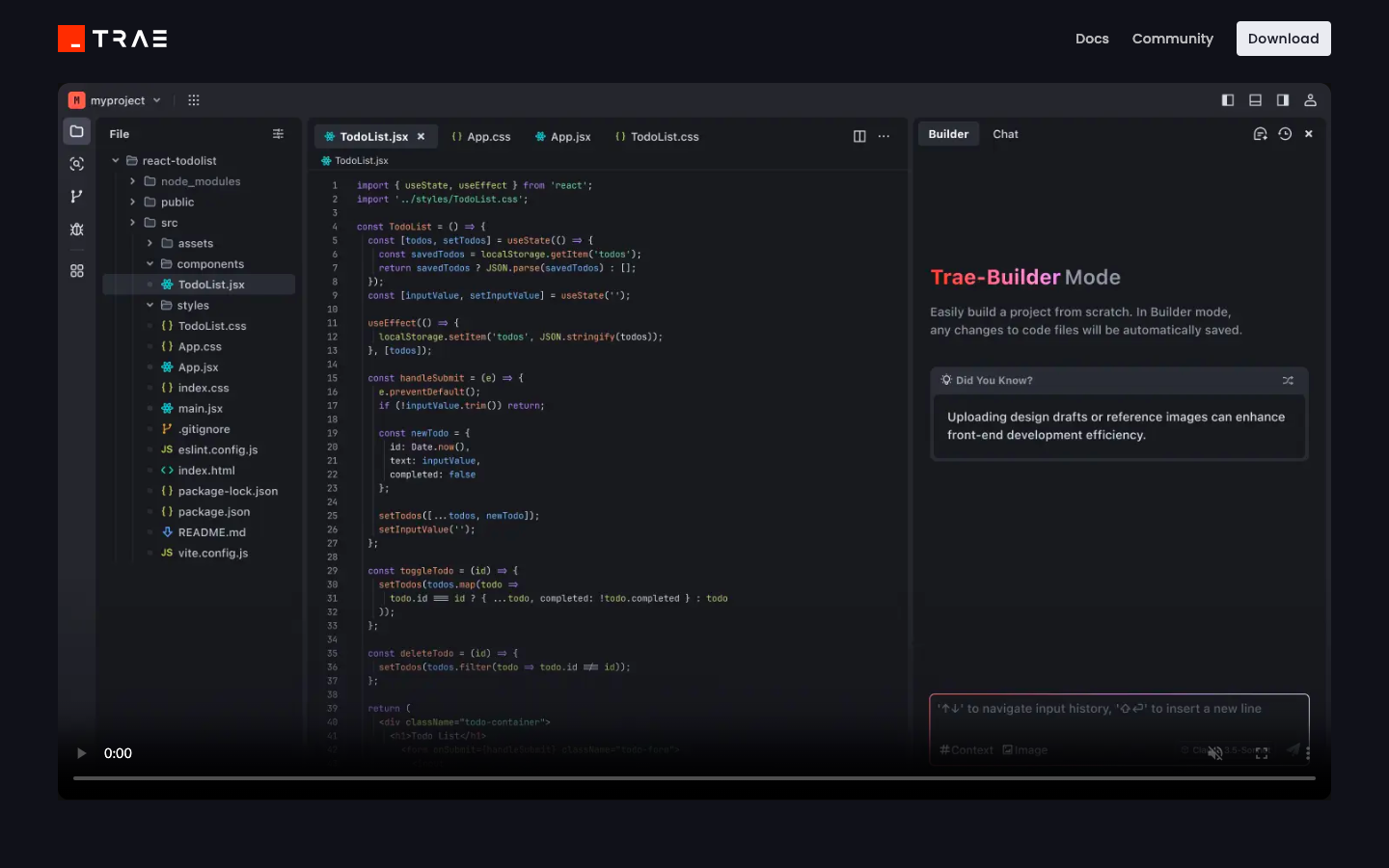Switch to the TodoList.jsx editor tab
Screen dimensions: 1389x868
[x=376, y=137]
